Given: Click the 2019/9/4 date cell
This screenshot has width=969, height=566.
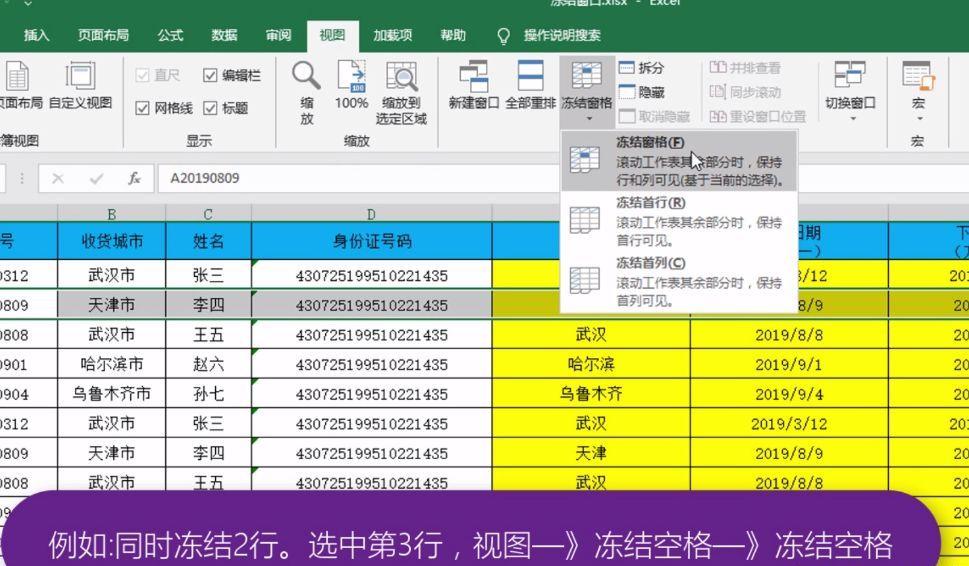Looking at the screenshot, I should coord(789,394).
